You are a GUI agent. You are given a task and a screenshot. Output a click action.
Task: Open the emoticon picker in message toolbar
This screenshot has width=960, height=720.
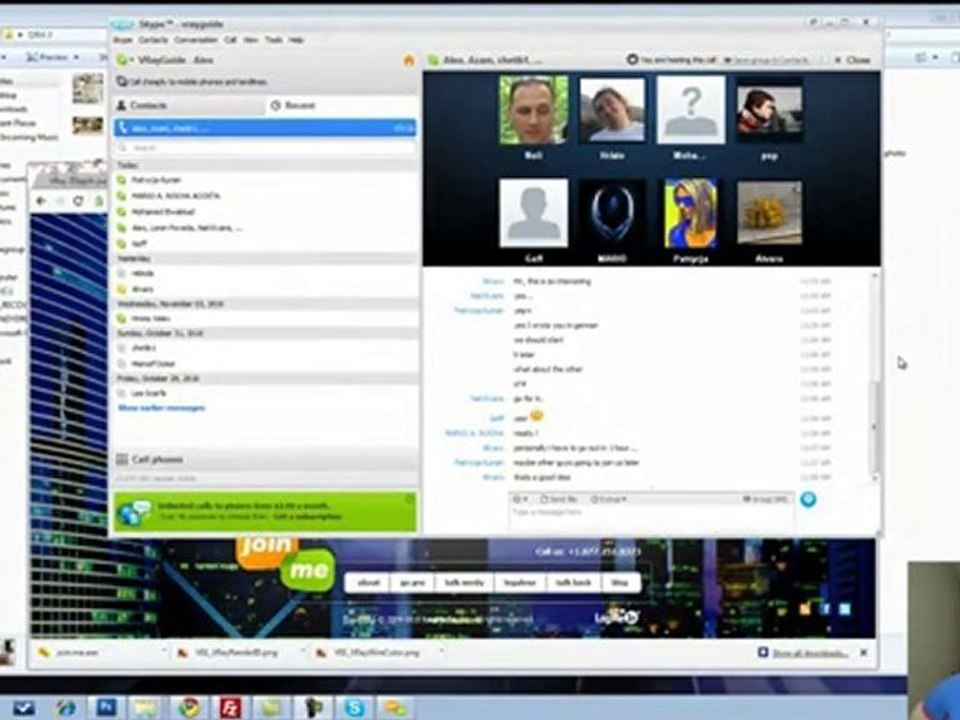(520, 500)
